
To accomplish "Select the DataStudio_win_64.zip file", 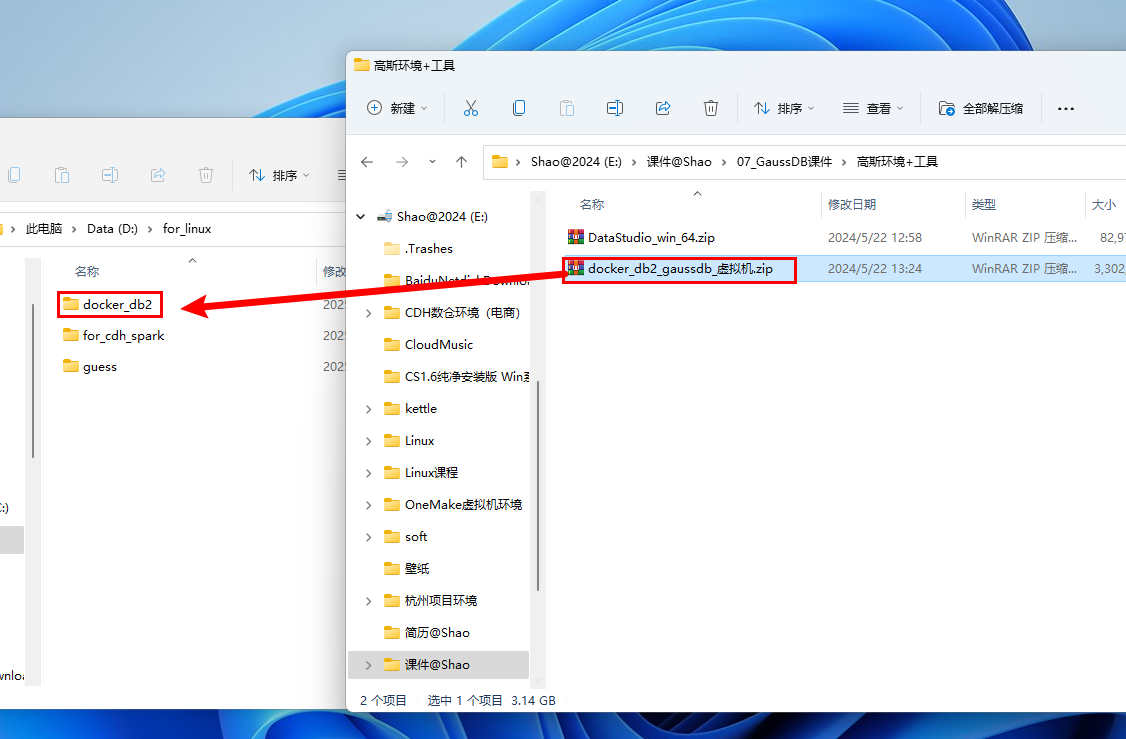I will [x=650, y=238].
